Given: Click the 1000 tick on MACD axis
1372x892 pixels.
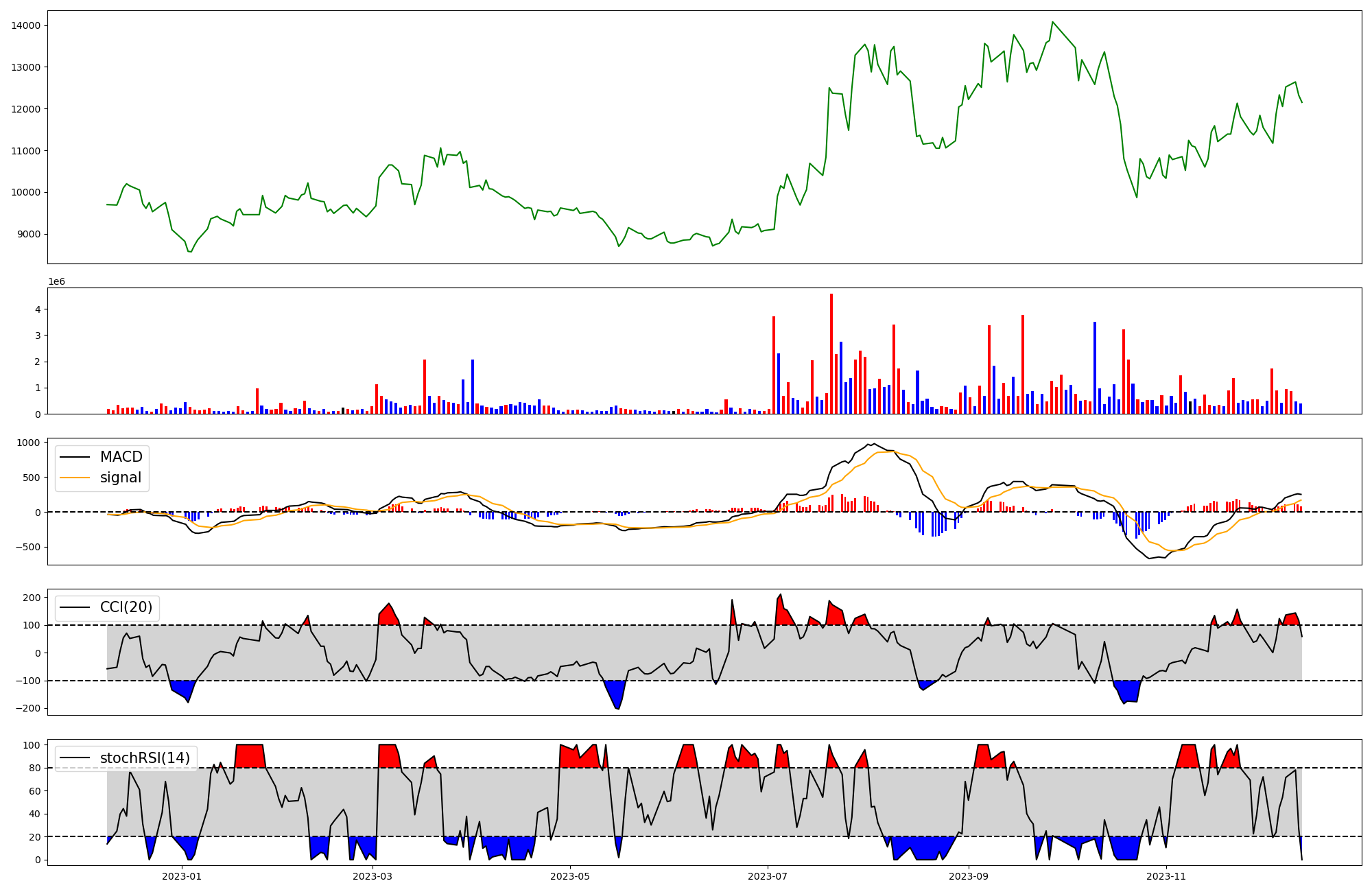Looking at the screenshot, I should coord(29,443).
